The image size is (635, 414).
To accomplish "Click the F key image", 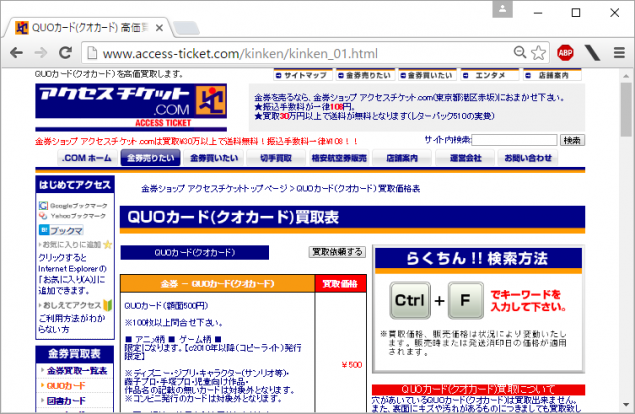I will tap(465, 301).
